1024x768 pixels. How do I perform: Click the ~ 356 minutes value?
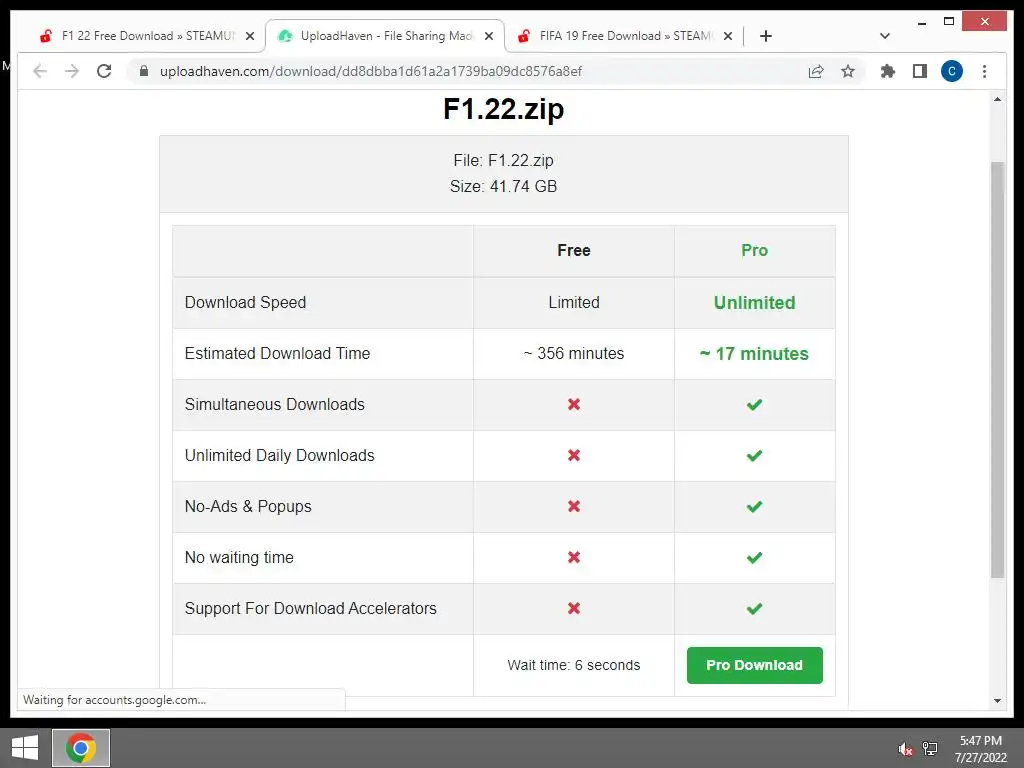tap(573, 353)
